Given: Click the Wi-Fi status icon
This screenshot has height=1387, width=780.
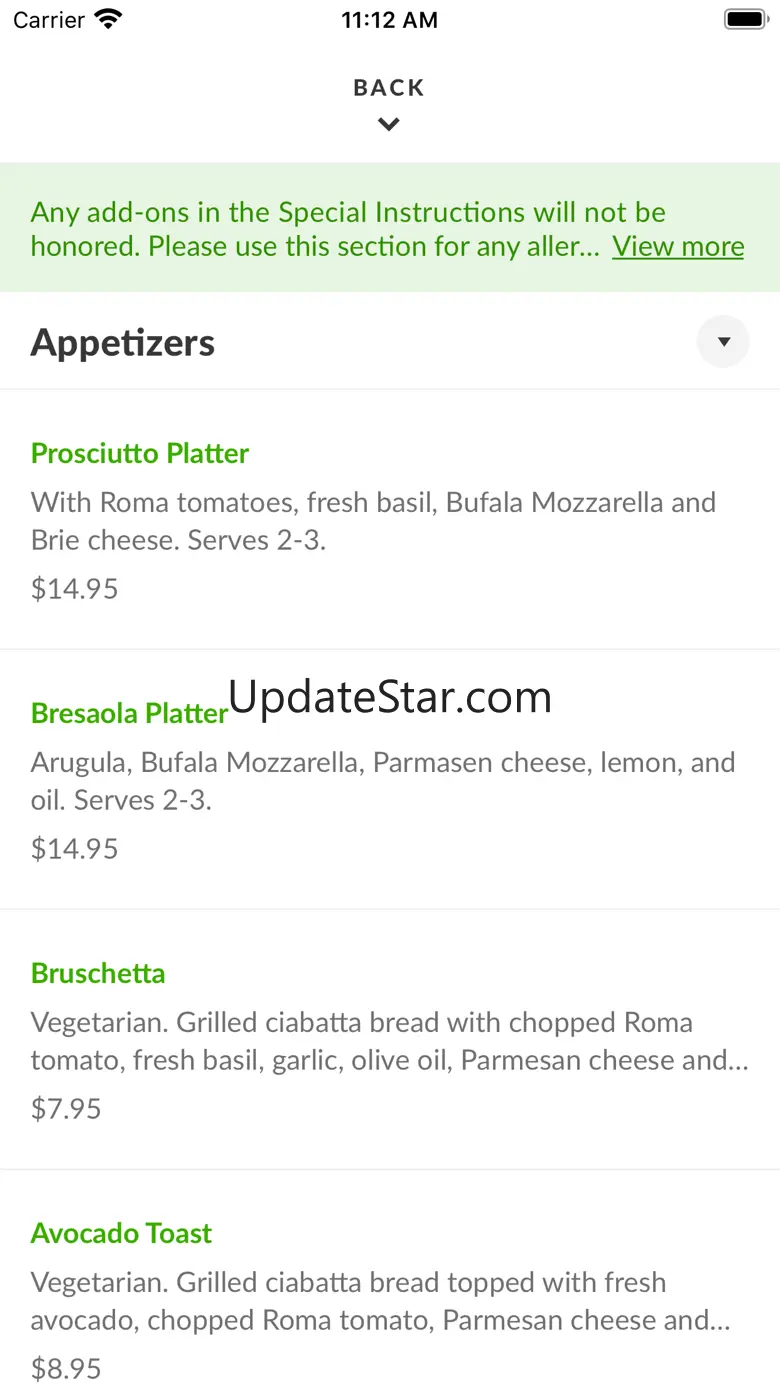Looking at the screenshot, I should (x=108, y=19).
